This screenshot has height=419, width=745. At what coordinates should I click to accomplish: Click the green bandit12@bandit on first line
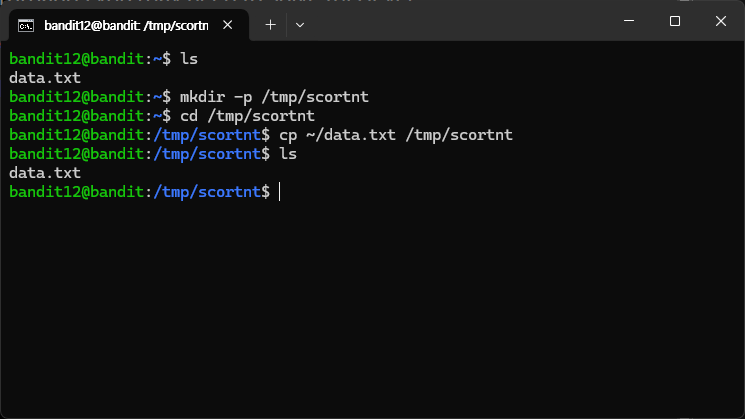(76, 59)
